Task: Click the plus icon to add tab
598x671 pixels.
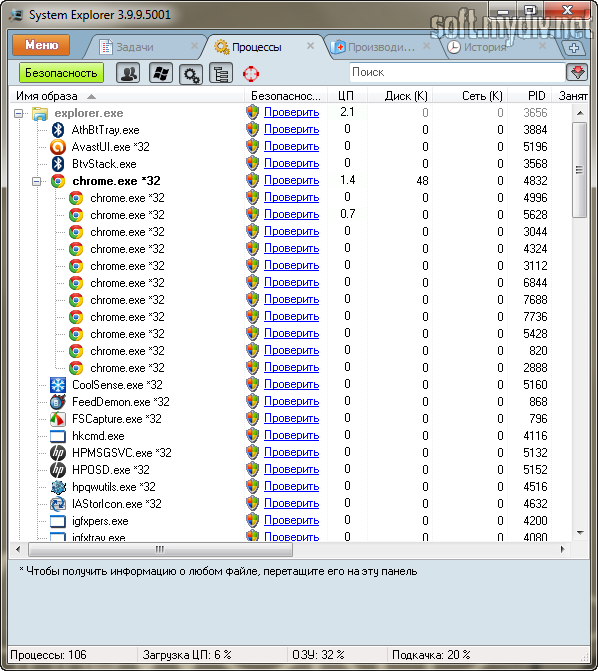Action: [574, 48]
